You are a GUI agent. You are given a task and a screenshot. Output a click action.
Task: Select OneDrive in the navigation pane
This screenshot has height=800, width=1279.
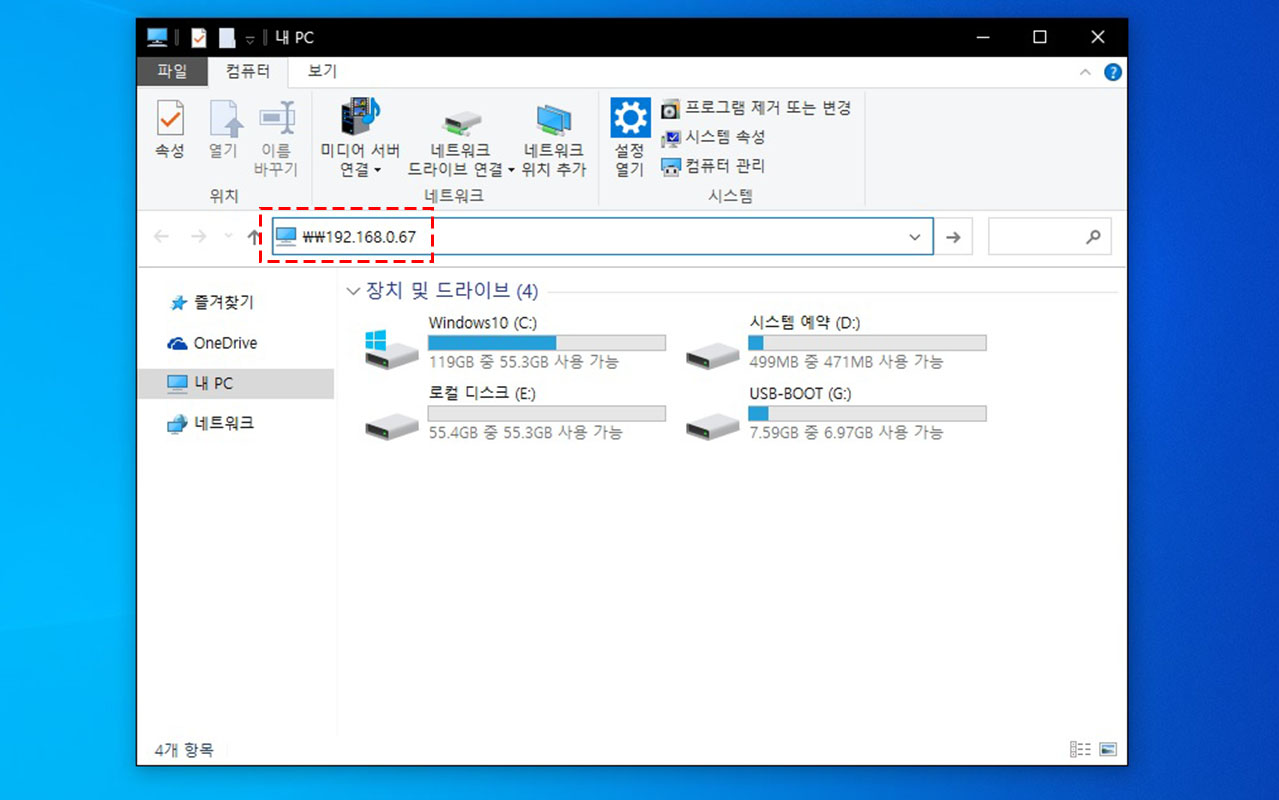click(212, 343)
